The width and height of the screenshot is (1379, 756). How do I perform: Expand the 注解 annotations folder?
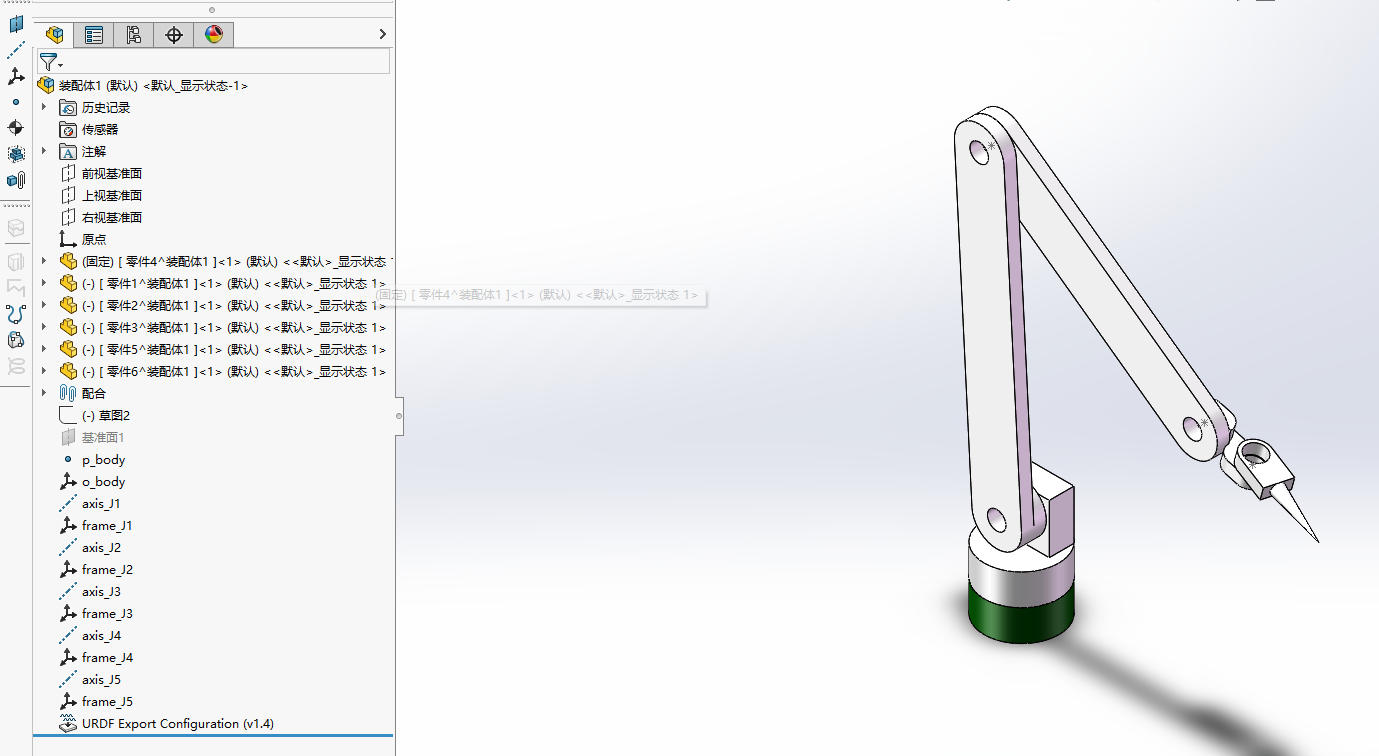tap(44, 150)
